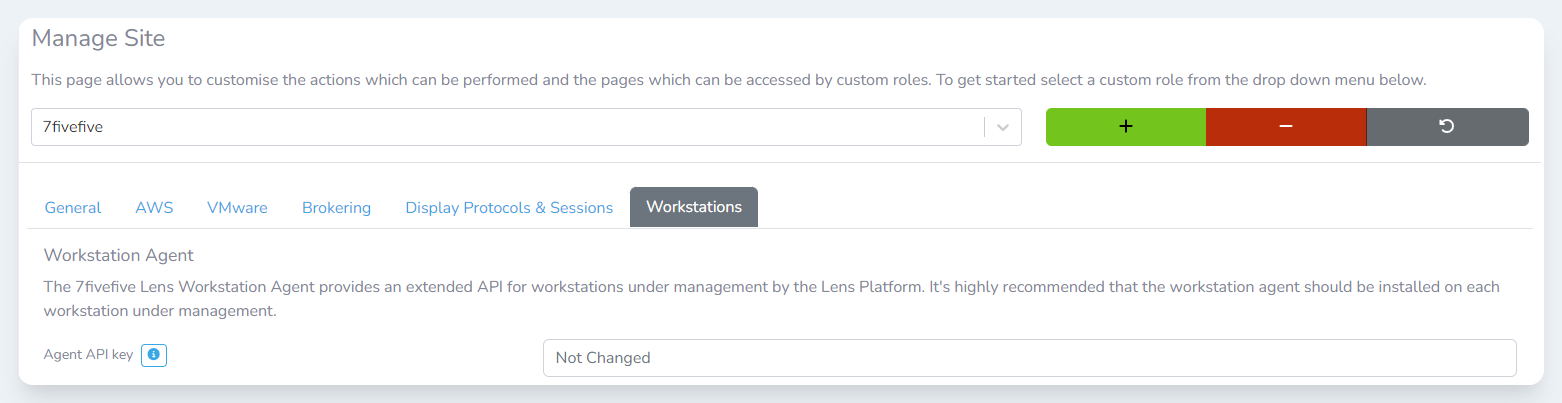The width and height of the screenshot is (1562, 403).
Task: Open the AWS tab
Action: point(154,208)
